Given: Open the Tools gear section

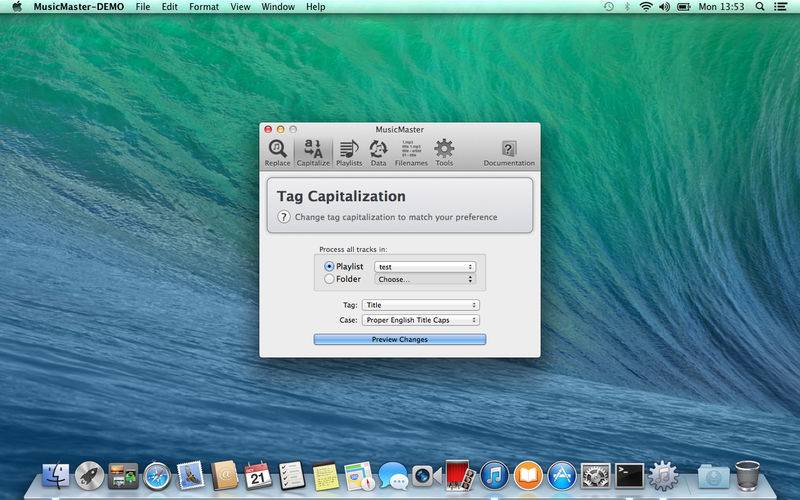Looking at the screenshot, I should pyautogui.click(x=444, y=153).
